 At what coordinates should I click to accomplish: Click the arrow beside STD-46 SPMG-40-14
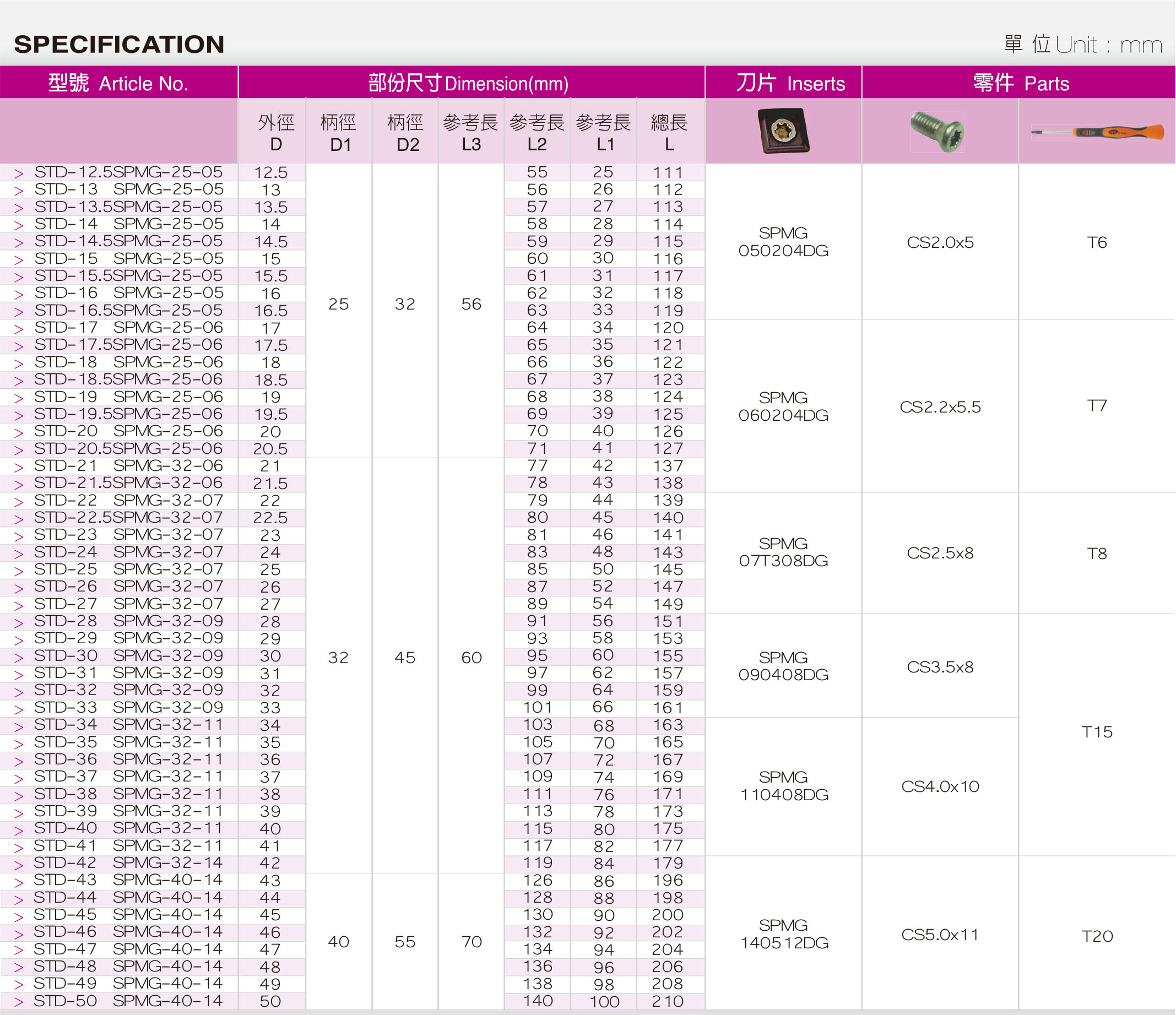(19, 934)
